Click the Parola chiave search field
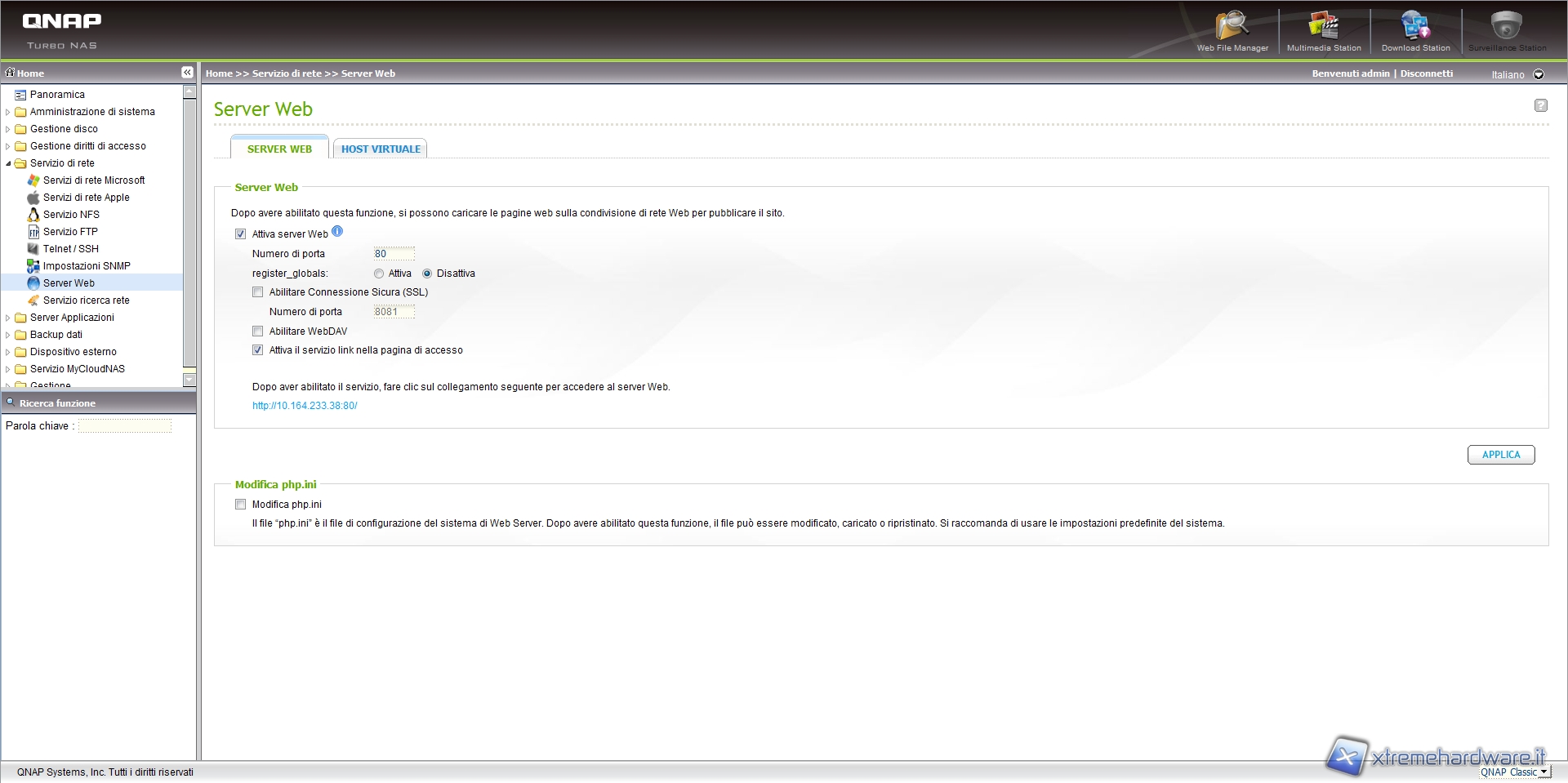Viewport: 1568px width, 783px height. [x=125, y=426]
